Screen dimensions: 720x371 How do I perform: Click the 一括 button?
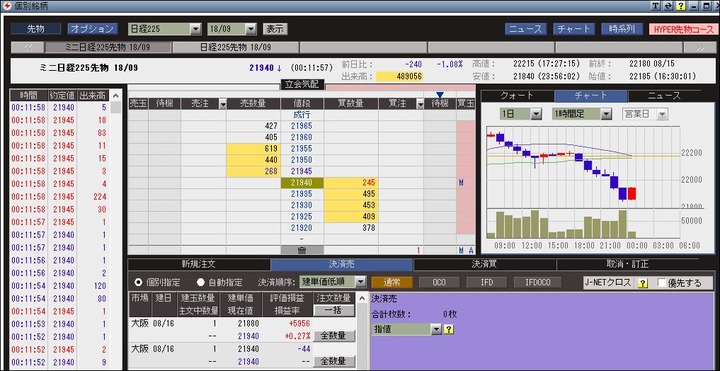point(334,310)
